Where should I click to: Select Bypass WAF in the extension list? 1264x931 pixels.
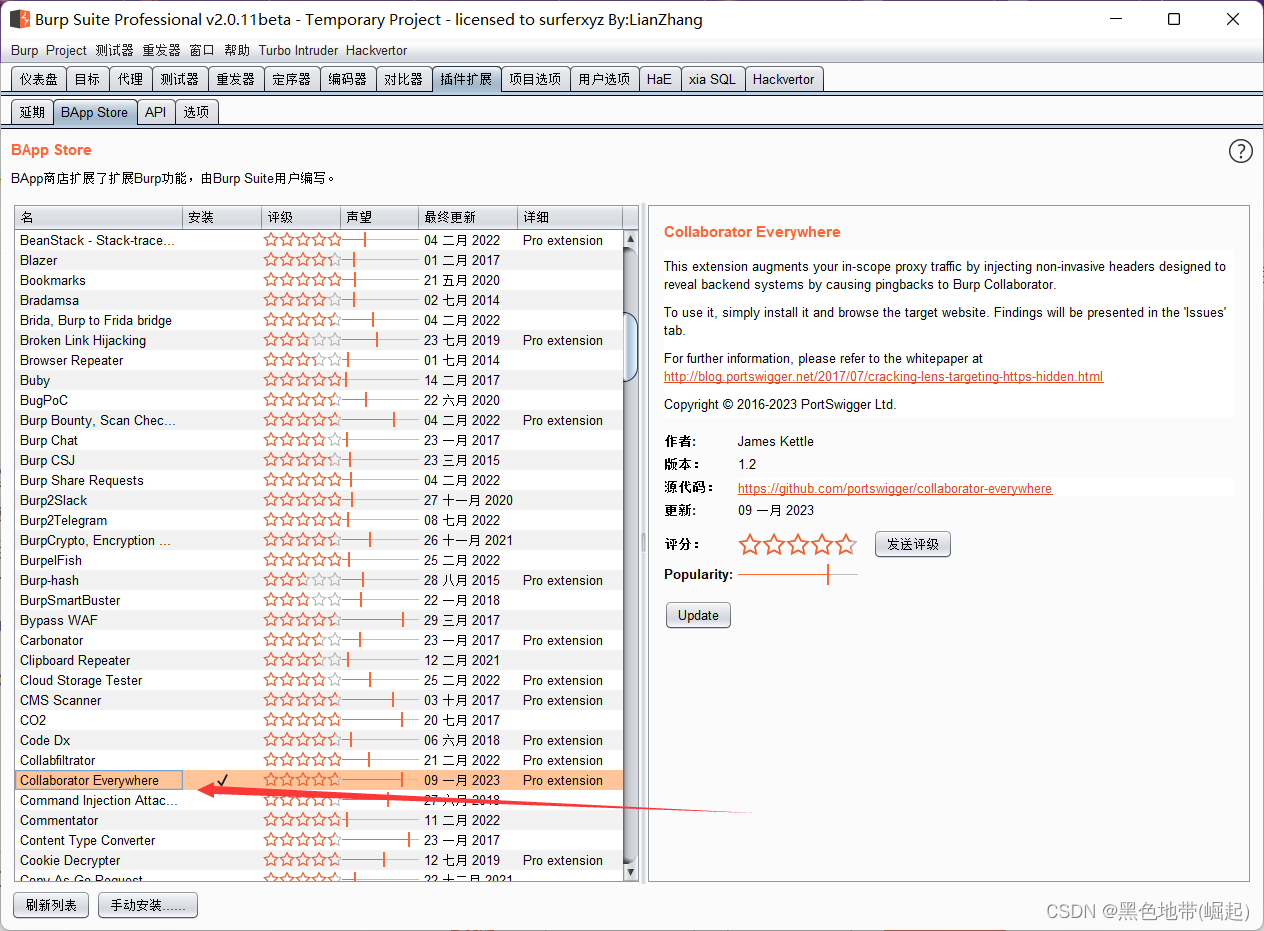coord(59,620)
